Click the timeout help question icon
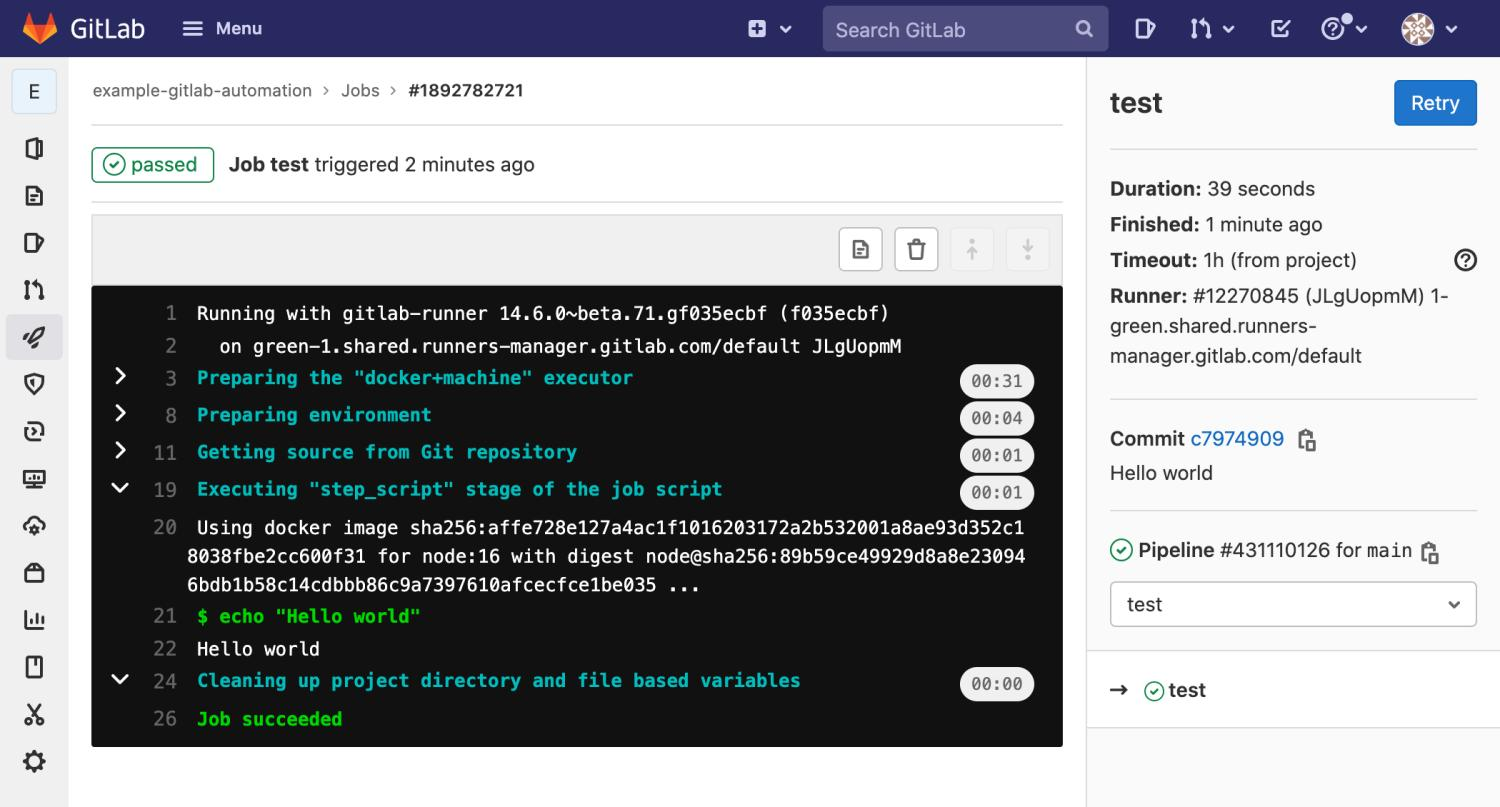1500x807 pixels. coord(1465,260)
